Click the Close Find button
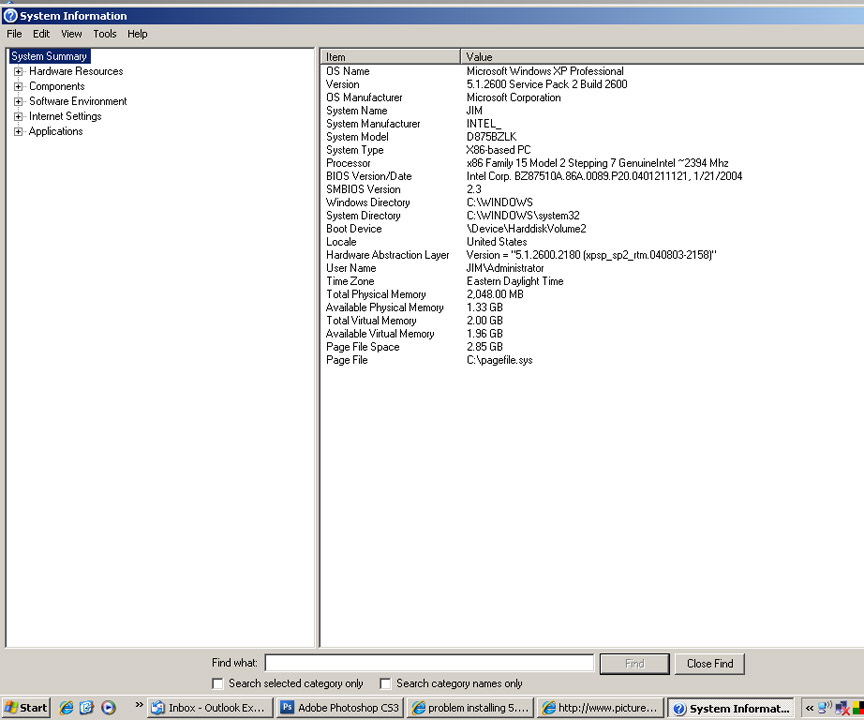The height and width of the screenshot is (720, 864). click(710, 664)
